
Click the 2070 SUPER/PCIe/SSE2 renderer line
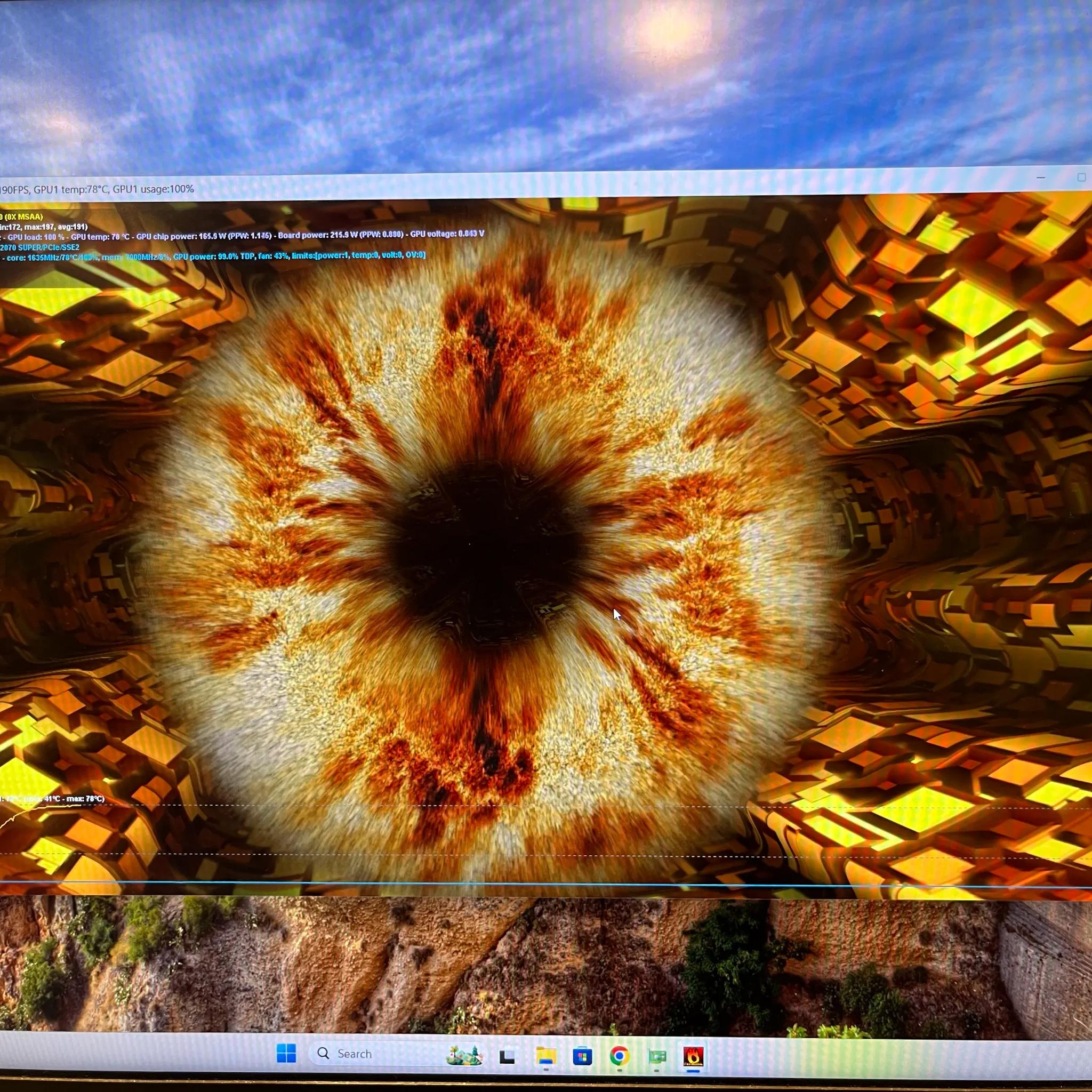pyautogui.click(x=39, y=247)
